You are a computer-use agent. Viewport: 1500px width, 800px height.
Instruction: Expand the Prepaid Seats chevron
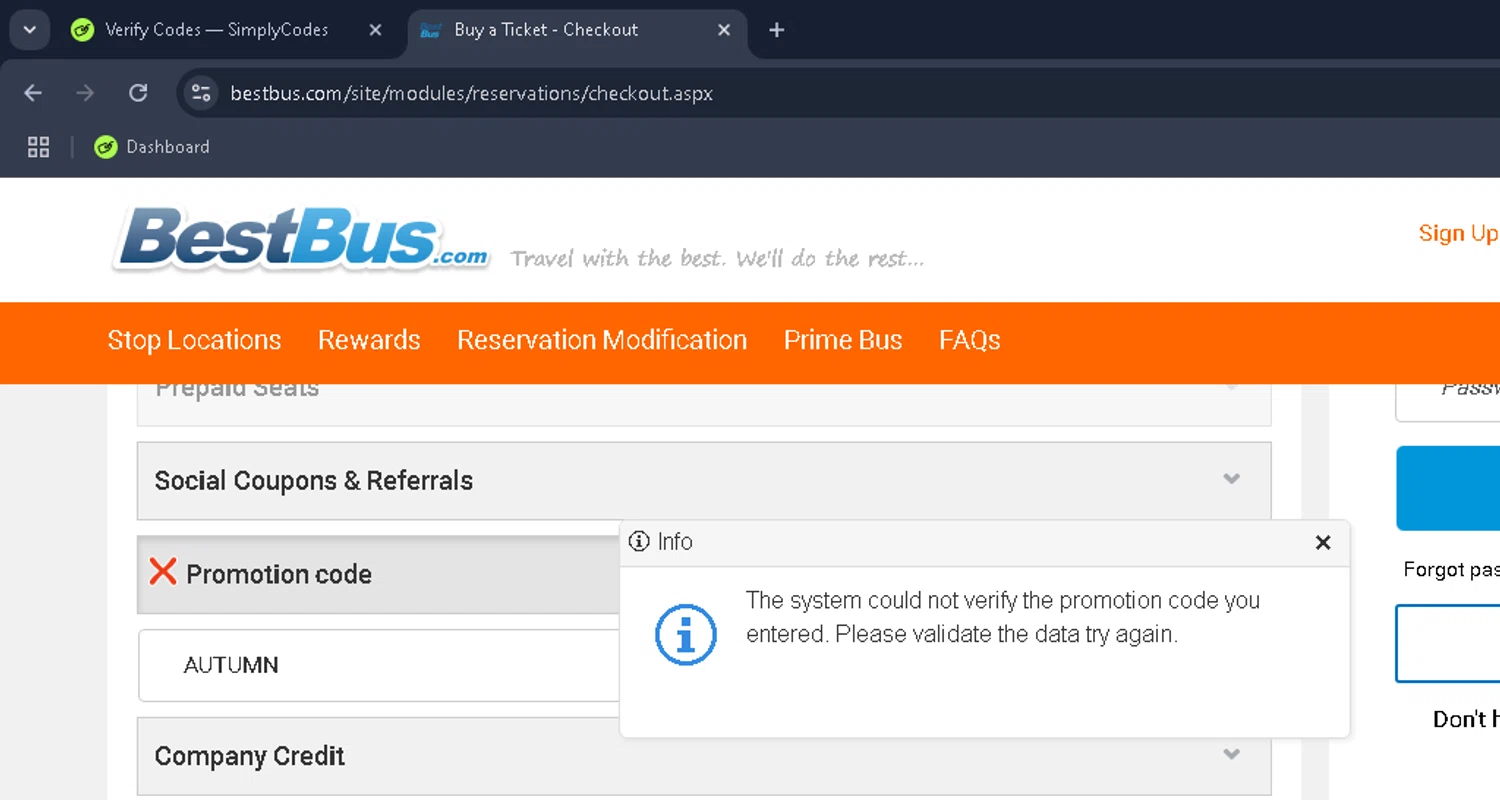[1232, 388]
